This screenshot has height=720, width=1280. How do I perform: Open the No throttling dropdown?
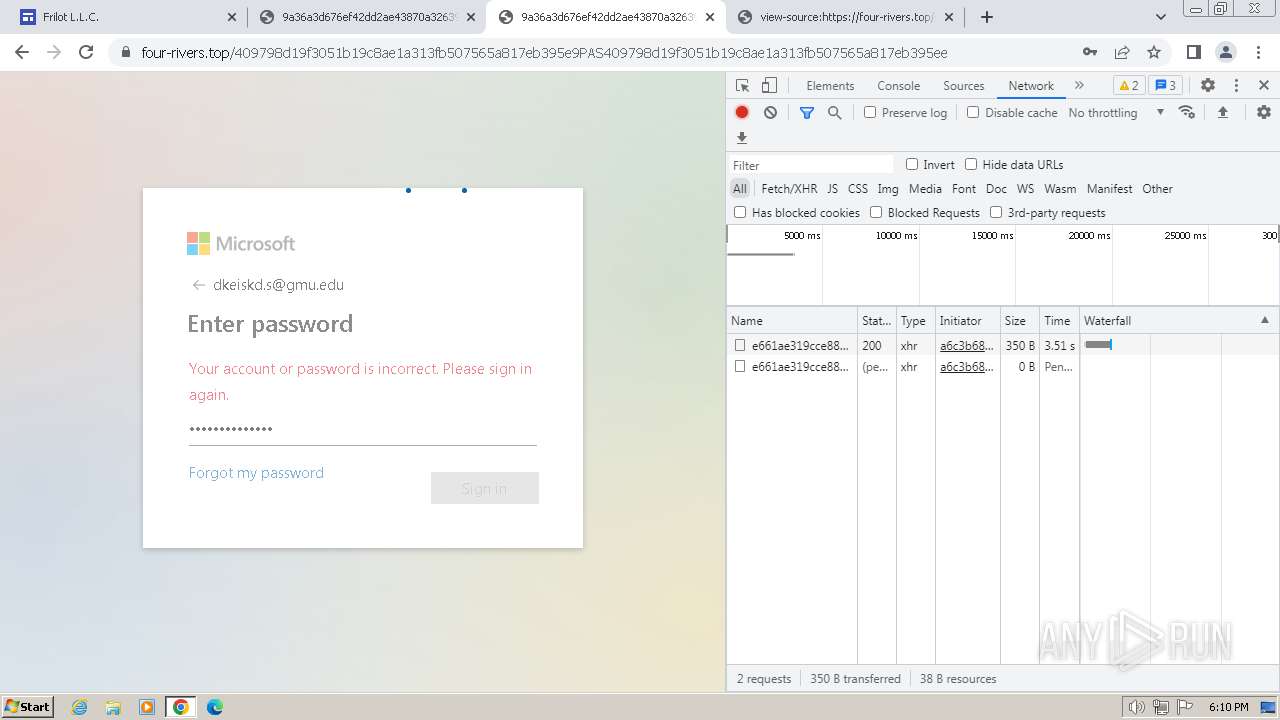point(1116,113)
